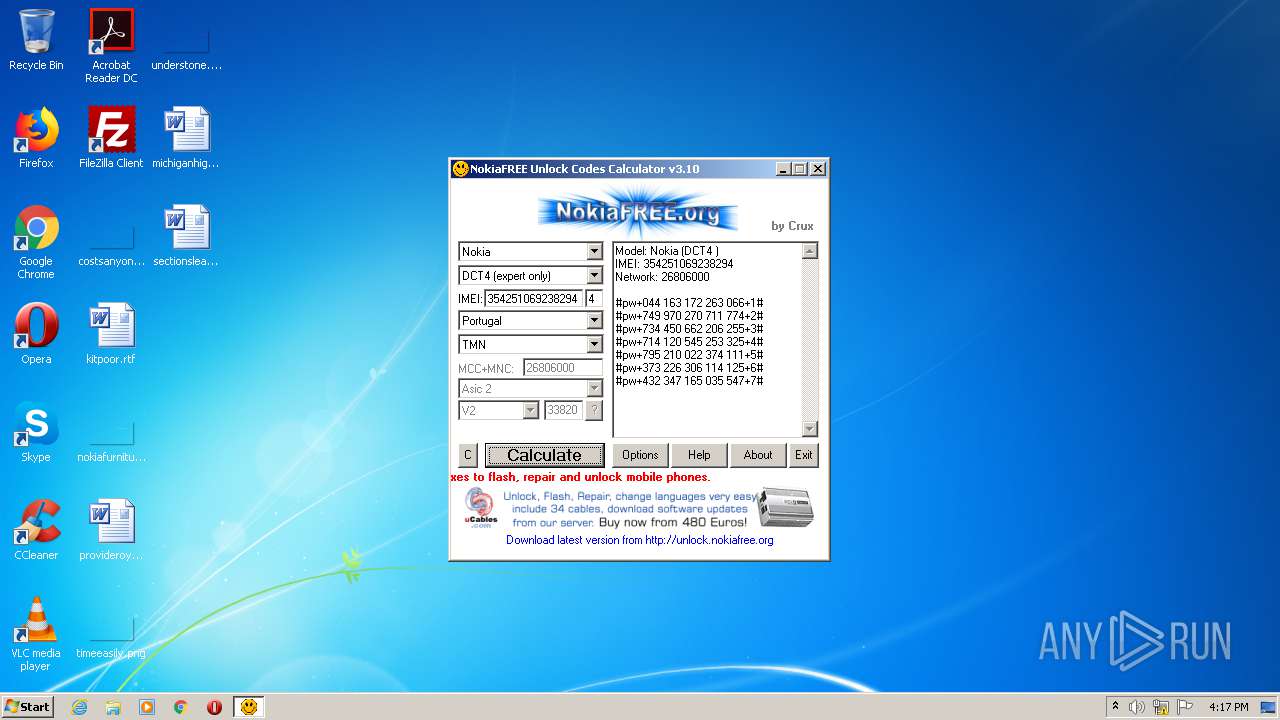Image resolution: width=1280 pixels, height=720 pixels.
Task: Expand the DCT4 (expert only) model dropdown
Action: (594, 276)
